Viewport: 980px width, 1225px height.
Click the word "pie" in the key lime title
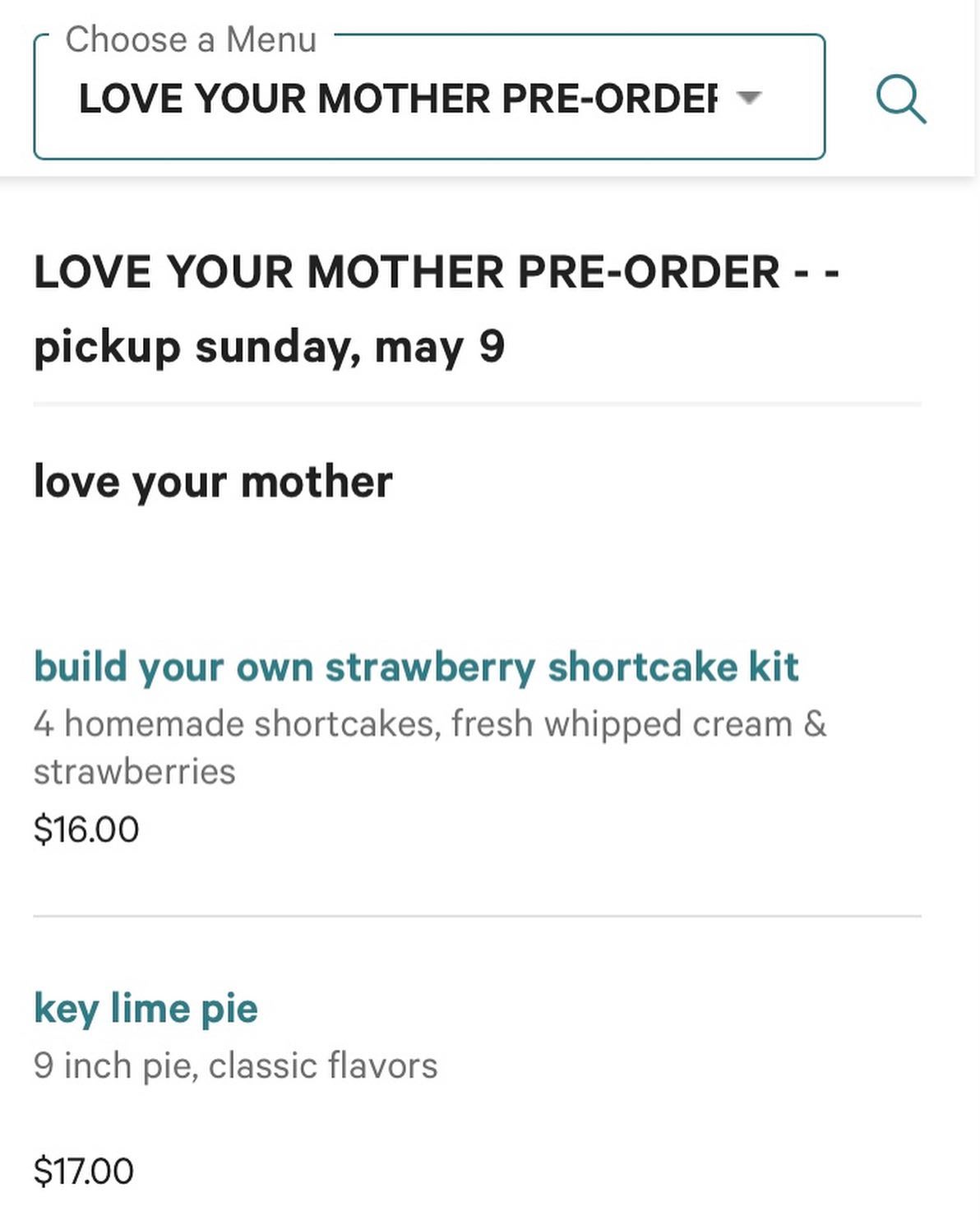pyautogui.click(x=229, y=1009)
